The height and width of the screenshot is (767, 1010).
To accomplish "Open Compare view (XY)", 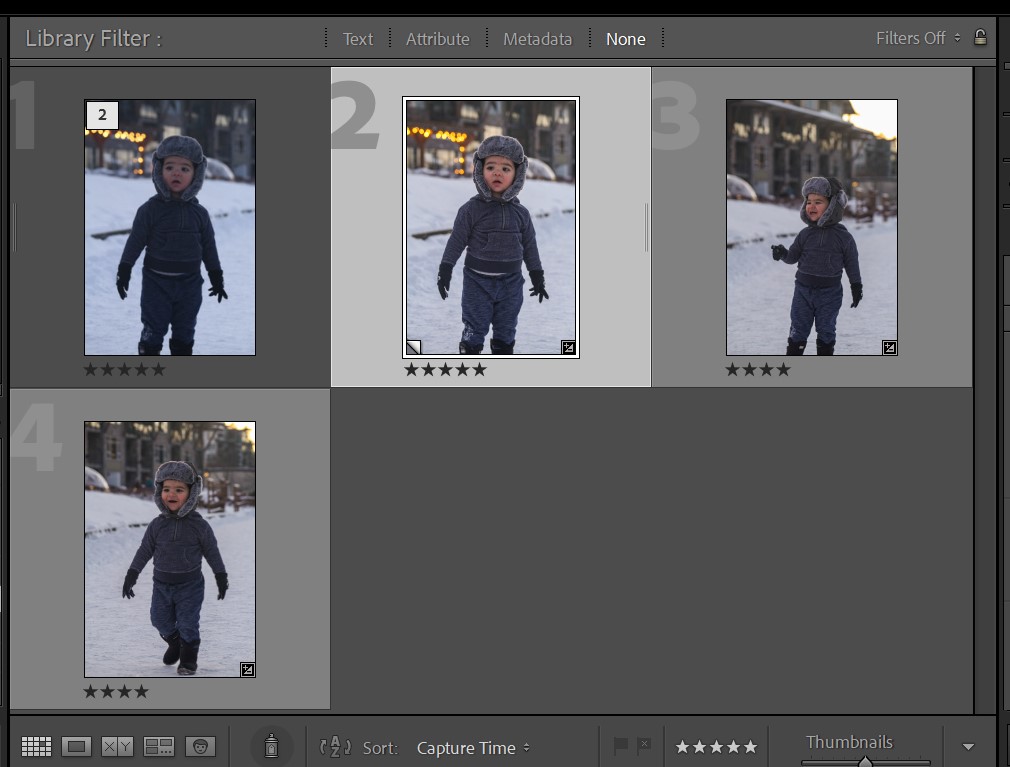I will click(118, 747).
